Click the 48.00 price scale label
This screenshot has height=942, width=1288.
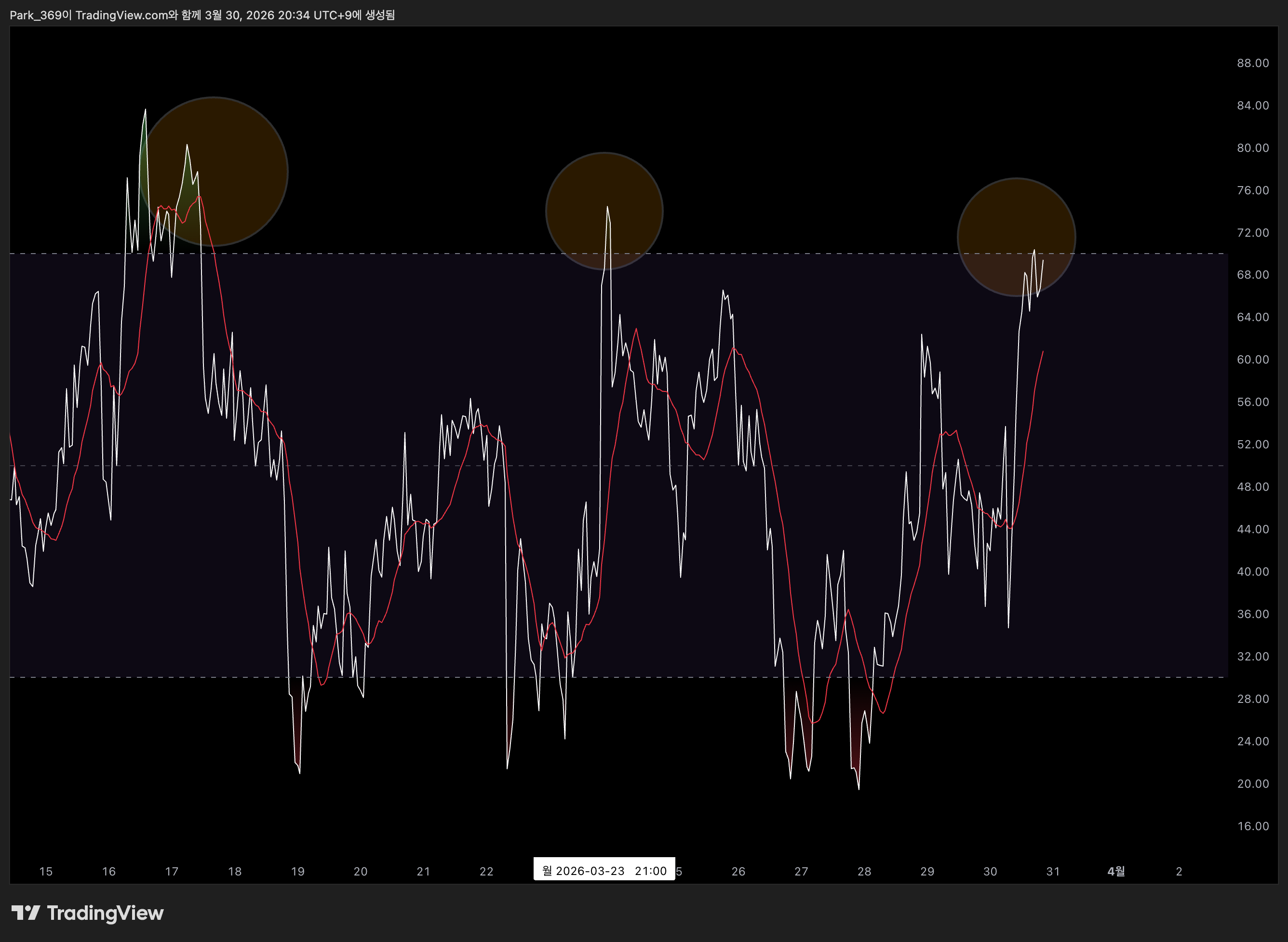[x=1253, y=486]
